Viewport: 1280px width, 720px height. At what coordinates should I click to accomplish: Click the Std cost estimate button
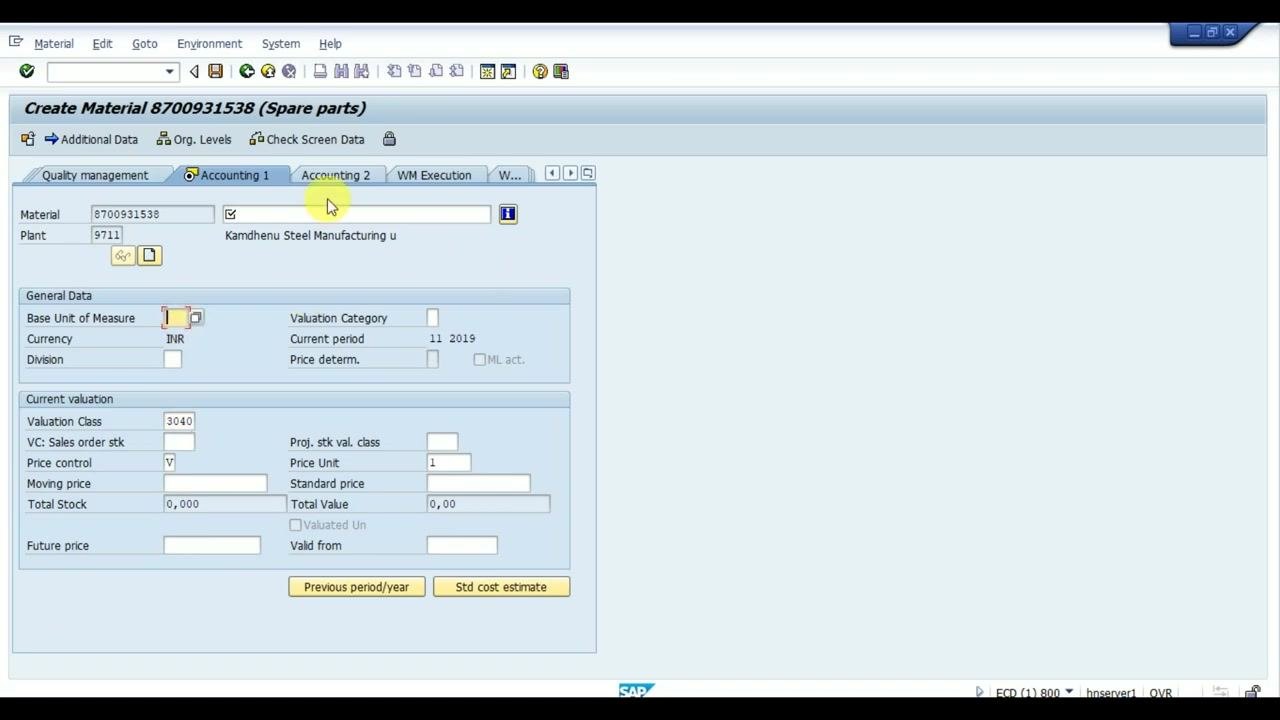click(501, 587)
